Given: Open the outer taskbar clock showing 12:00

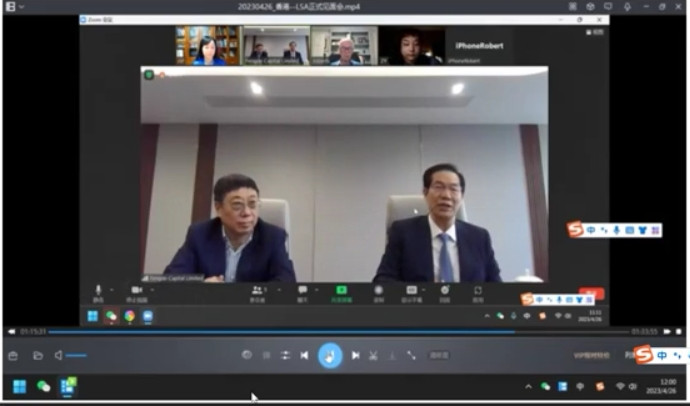Looking at the screenshot, I should point(661,386).
